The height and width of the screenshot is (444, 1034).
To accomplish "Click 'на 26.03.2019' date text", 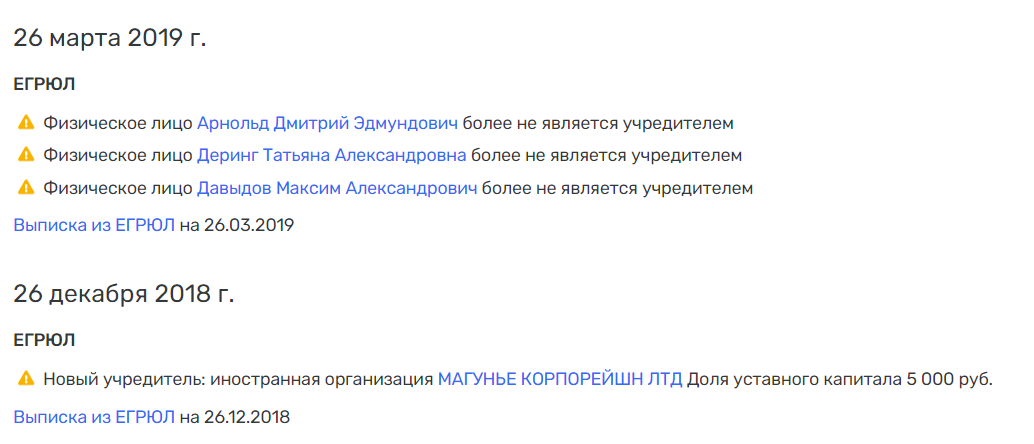I will [x=237, y=226].
